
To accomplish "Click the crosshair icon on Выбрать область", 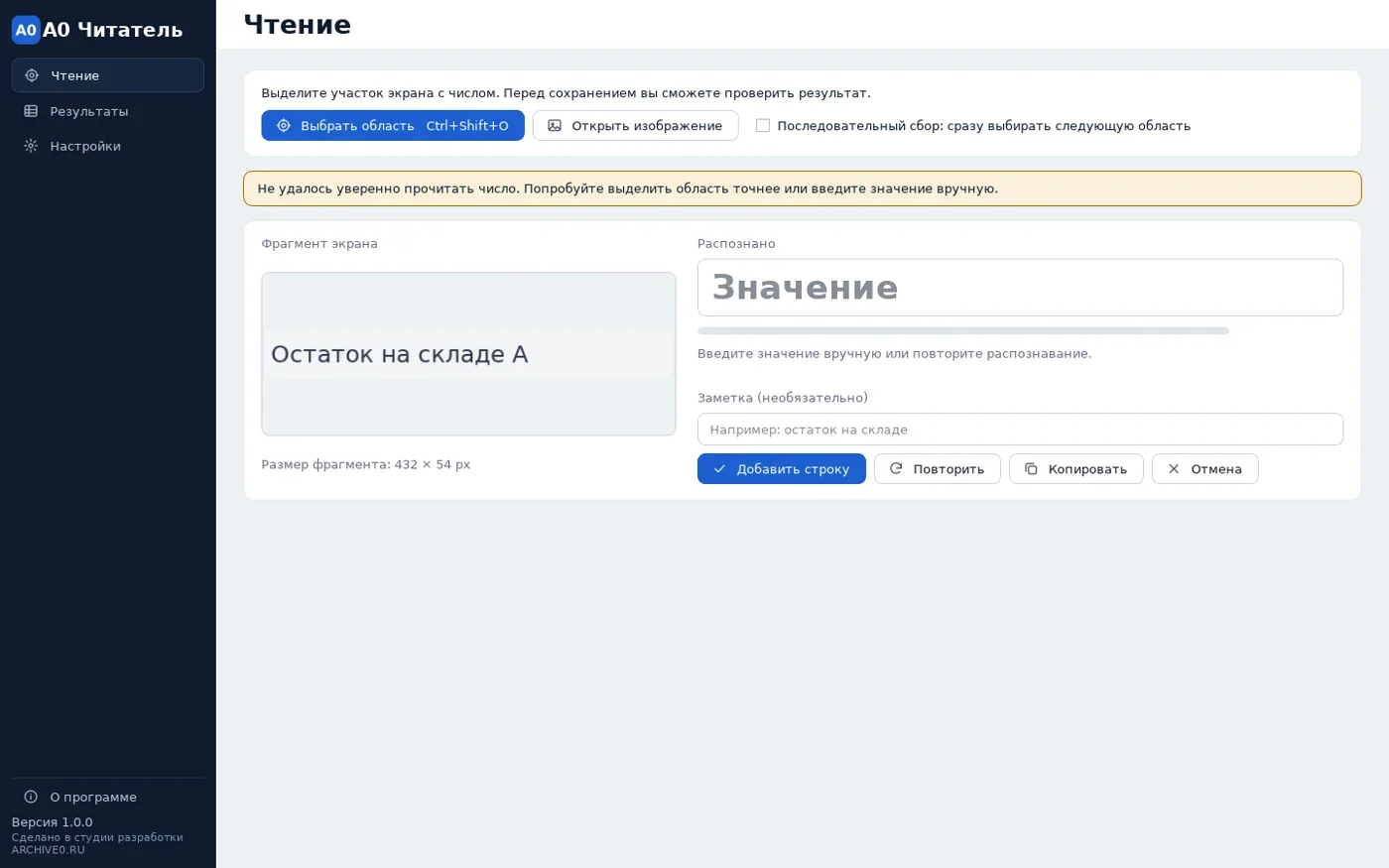I will (x=284, y=126).
